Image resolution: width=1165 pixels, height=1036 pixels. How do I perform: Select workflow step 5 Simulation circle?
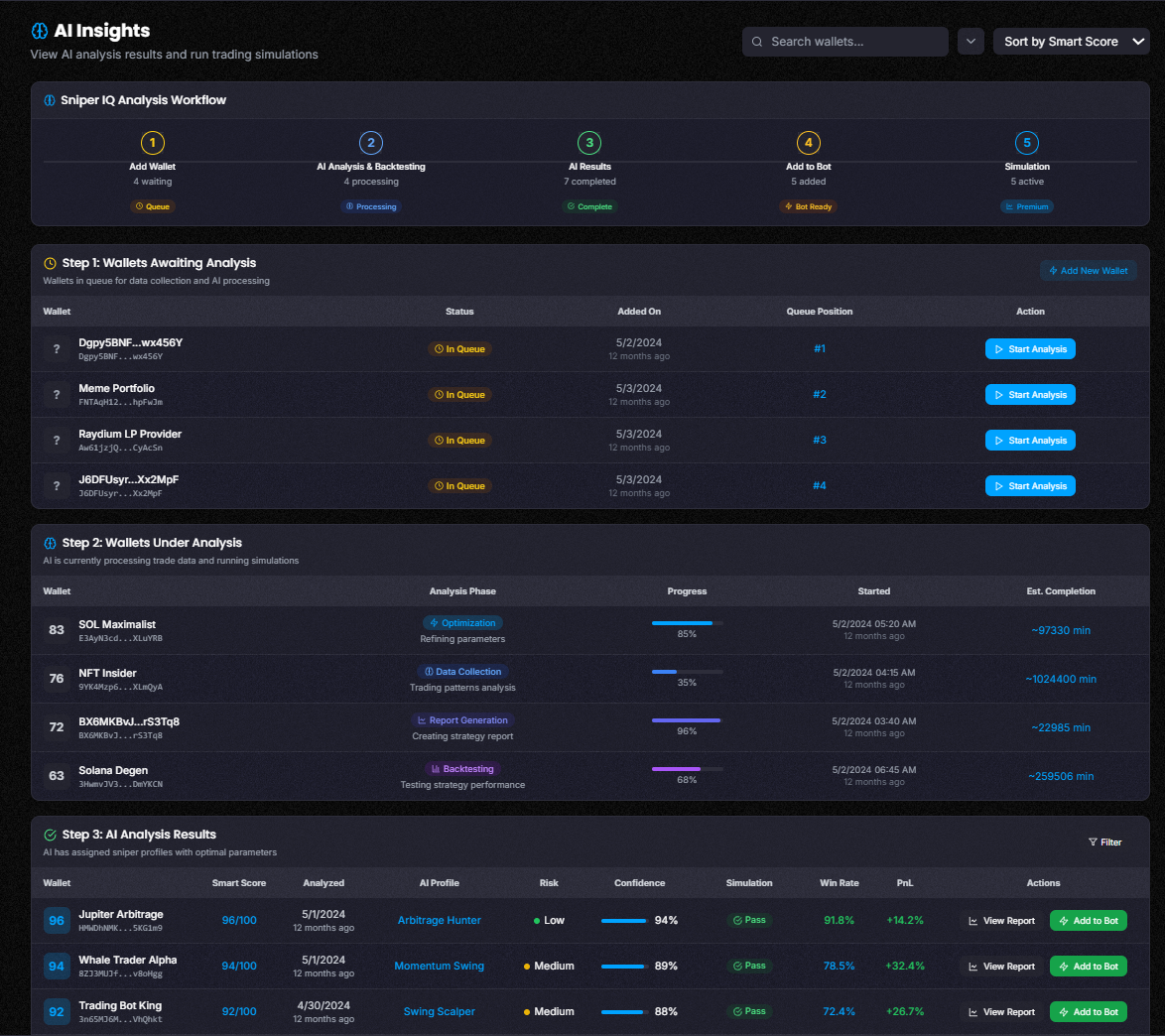pyautogui.click(x=1027, y=143)
